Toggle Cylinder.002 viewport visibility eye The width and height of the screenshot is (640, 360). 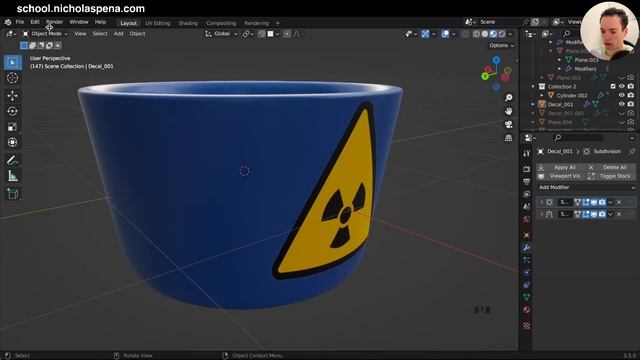[x=622, y=95]
